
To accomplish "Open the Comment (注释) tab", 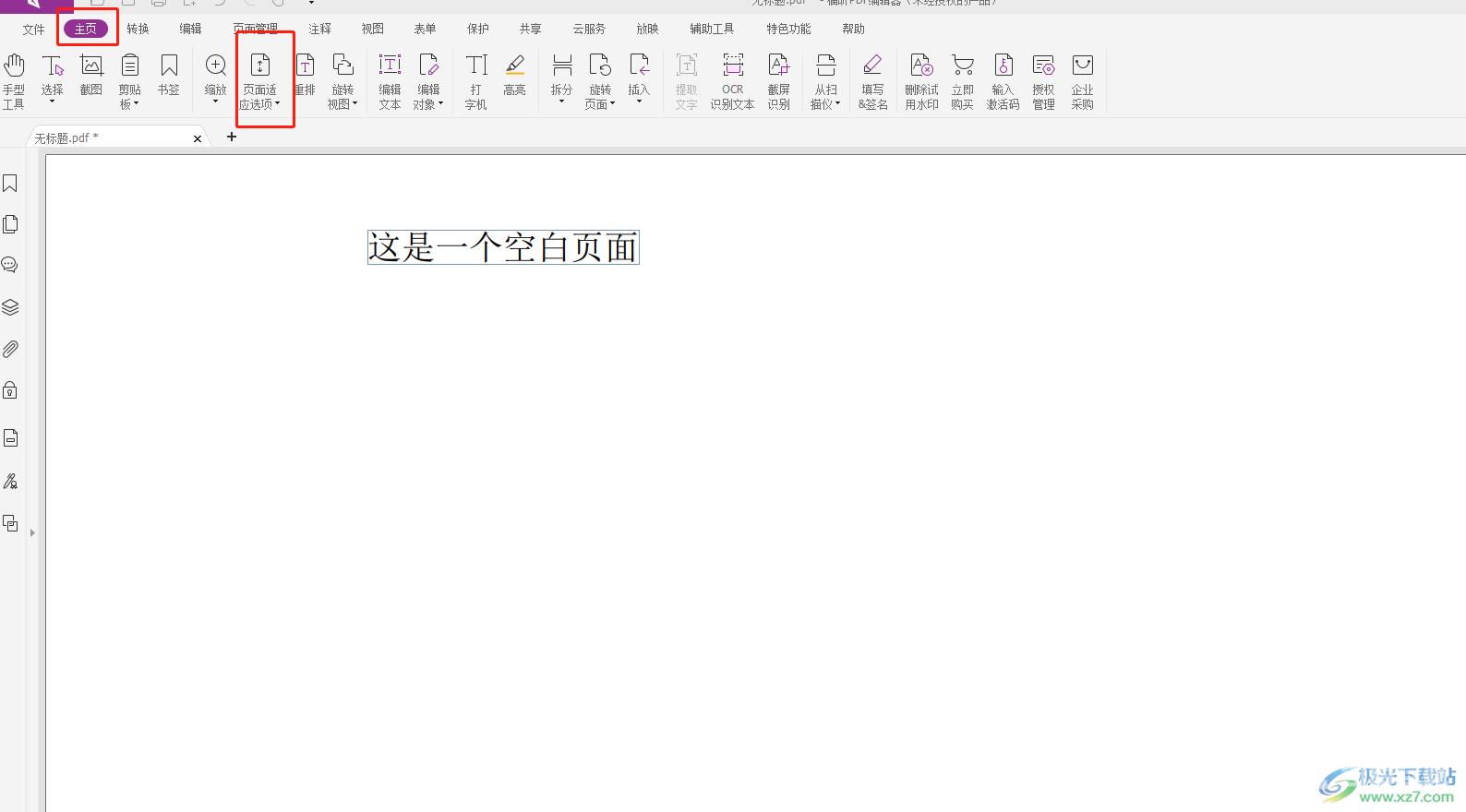I will 320,29.
